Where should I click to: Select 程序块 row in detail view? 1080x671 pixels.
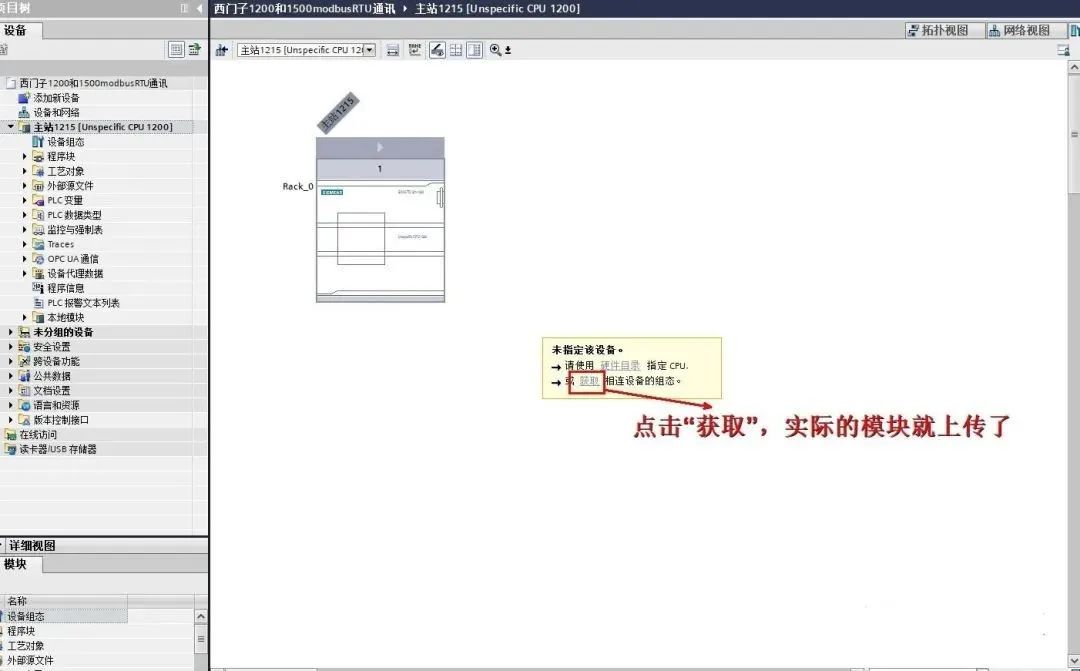click(64, 631)
